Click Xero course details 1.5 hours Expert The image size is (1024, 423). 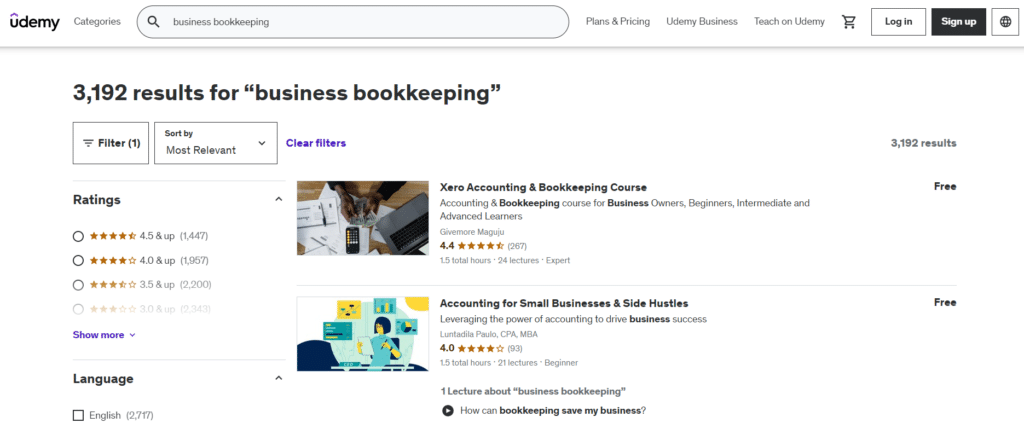coord(505,260)
